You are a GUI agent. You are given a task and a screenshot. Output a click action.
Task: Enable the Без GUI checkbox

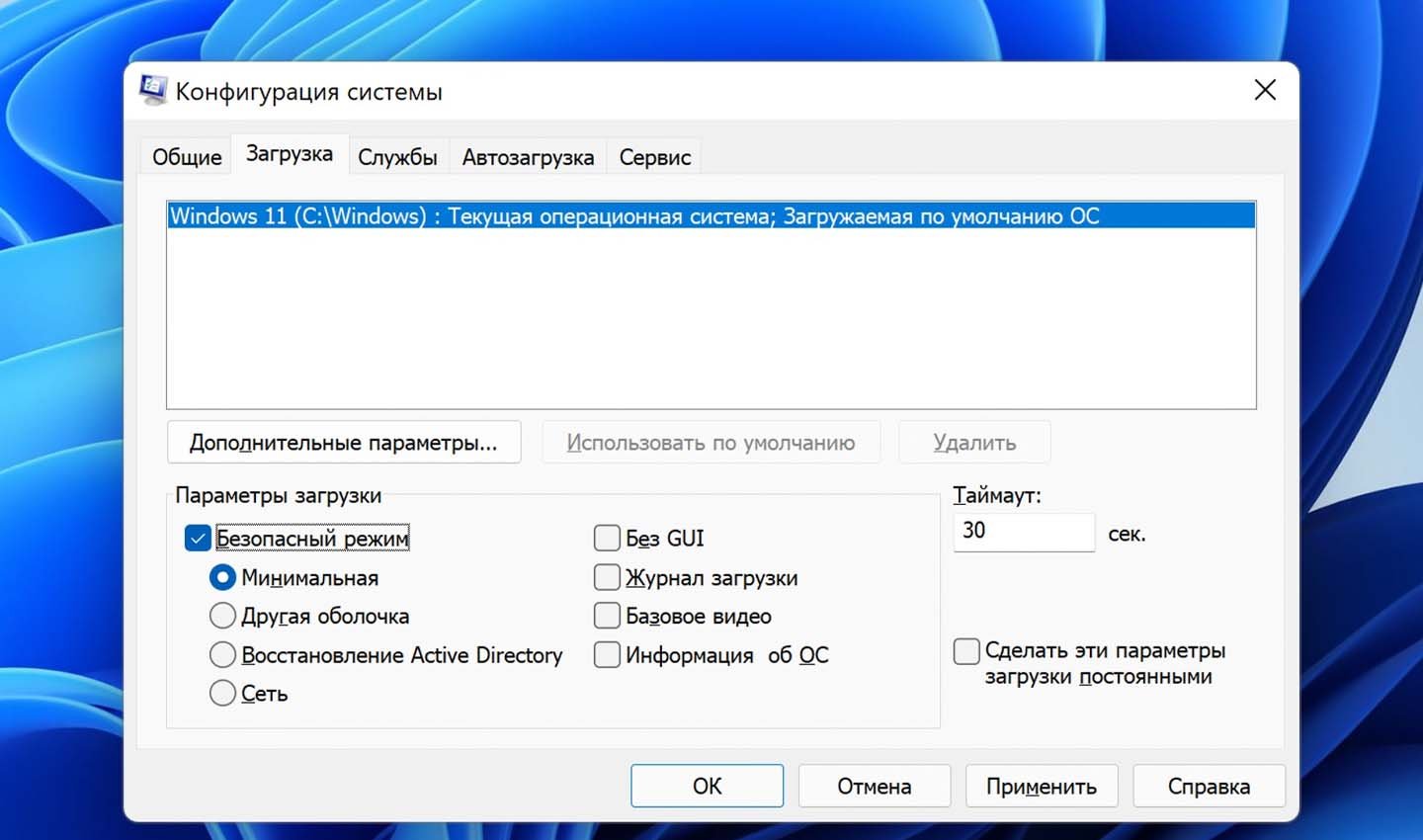pos(607,539)
